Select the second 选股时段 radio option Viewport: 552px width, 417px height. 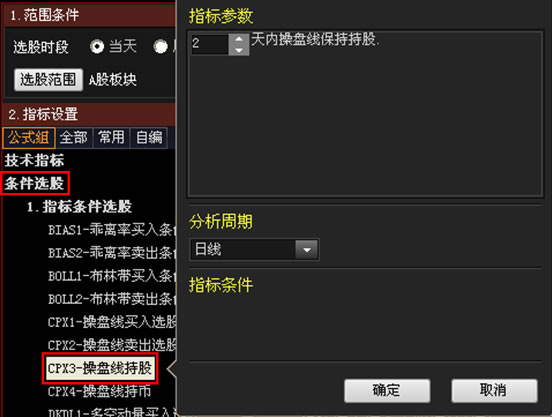pos(161,46)
